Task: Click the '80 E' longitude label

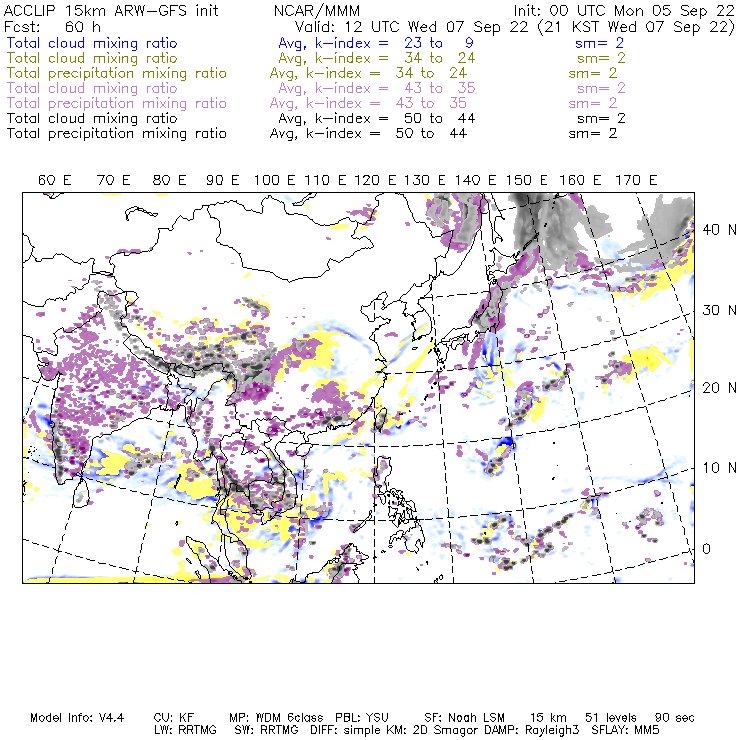Action: click(169, 180)
